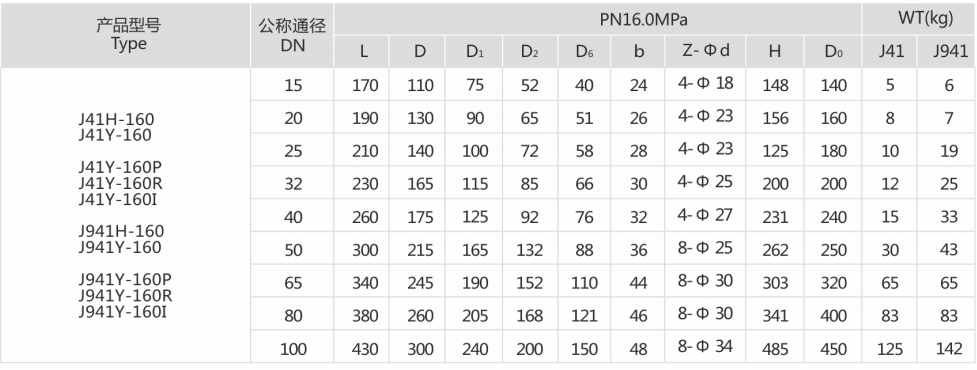Click the 4-Φ27 cell for DN40
The width and height of the screenshot is (977, 370).
(x=705, y=216)
